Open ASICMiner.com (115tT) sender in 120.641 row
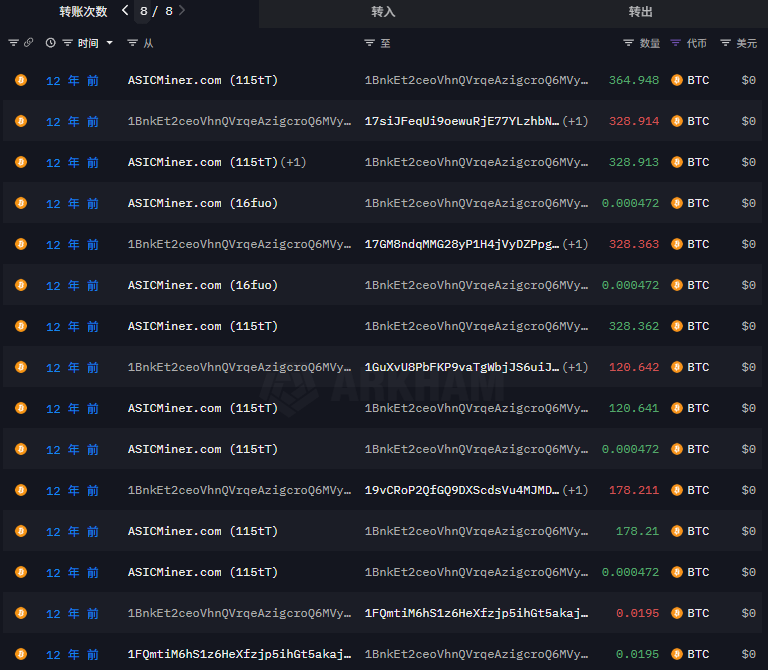Screen dimensions: 768x670 tap(203, 408)
